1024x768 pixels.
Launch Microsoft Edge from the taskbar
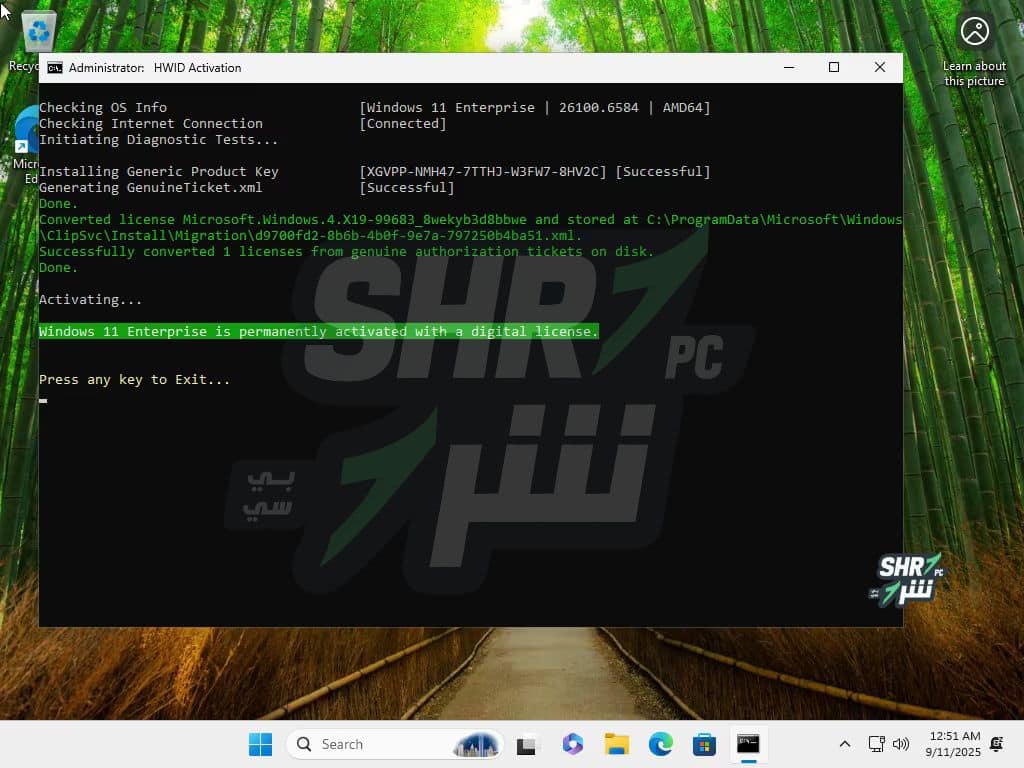[x=660, y=744]
